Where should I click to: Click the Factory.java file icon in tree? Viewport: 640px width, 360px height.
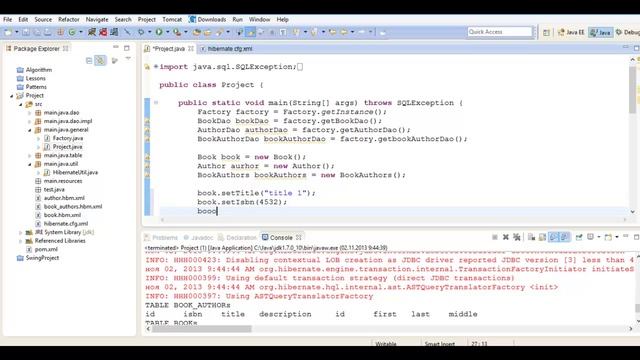tap(47, 138)
